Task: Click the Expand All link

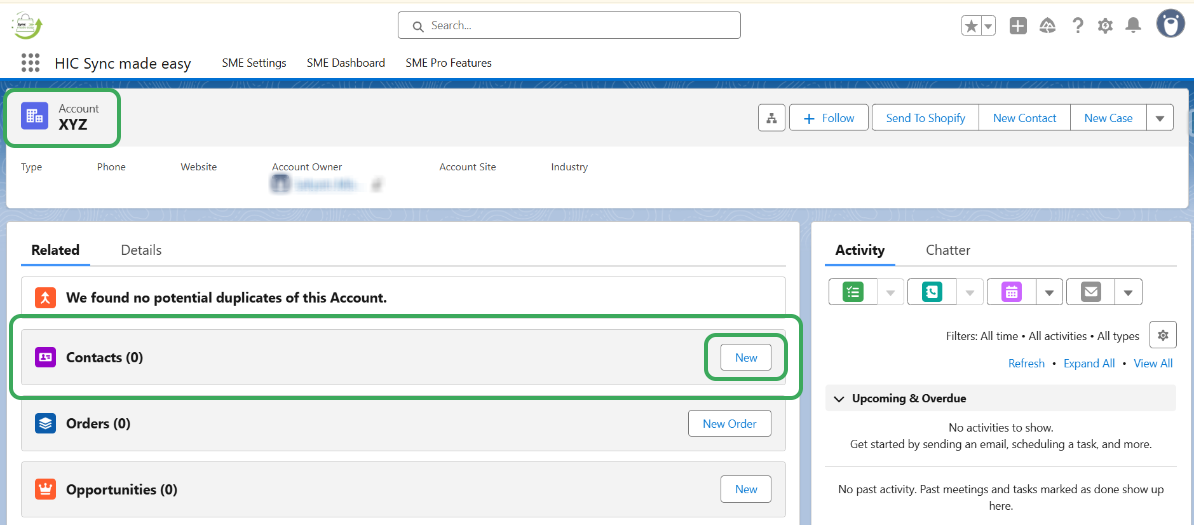Action: (1089, 363)
